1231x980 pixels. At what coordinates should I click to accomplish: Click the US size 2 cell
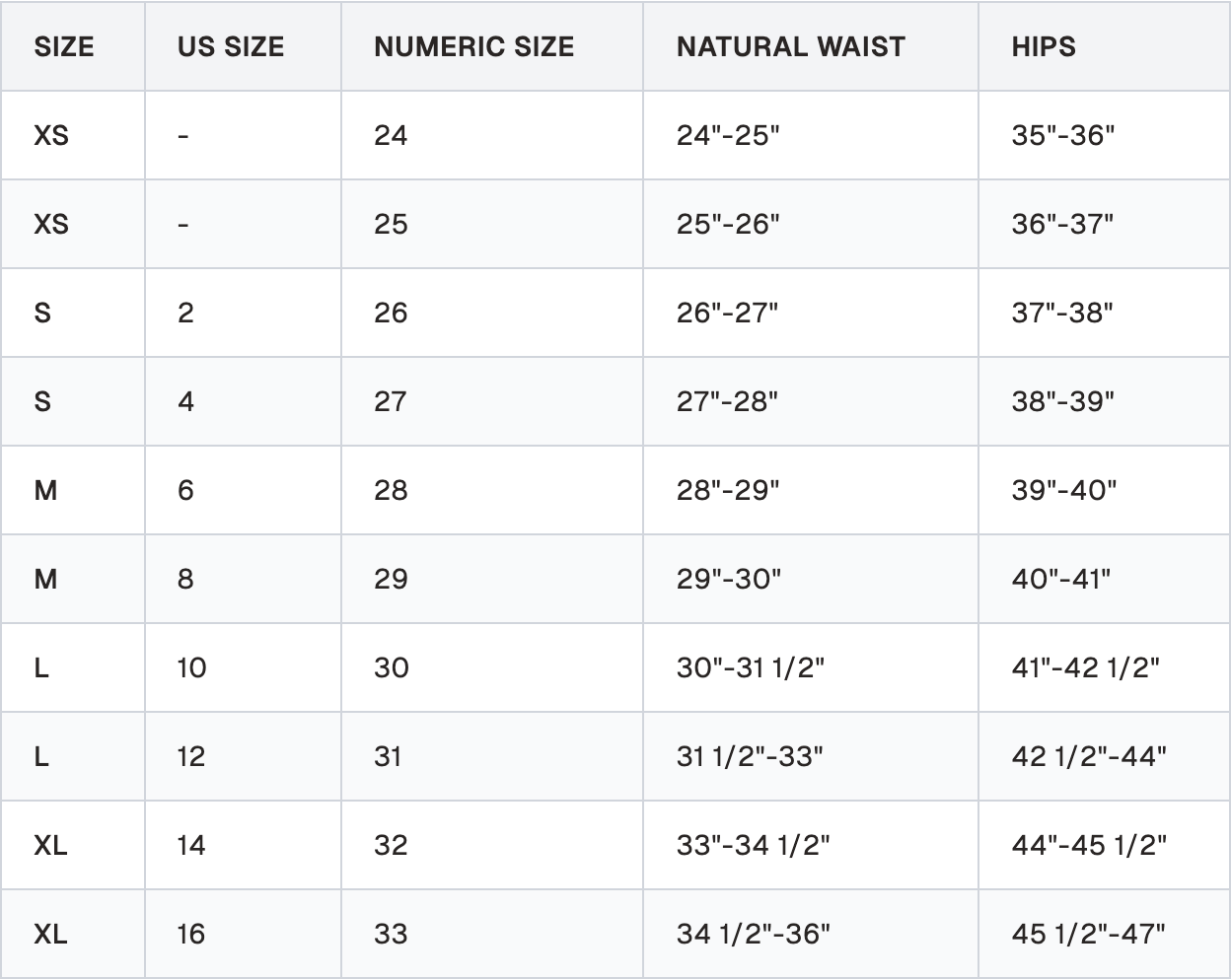click(x=244, y=313)
